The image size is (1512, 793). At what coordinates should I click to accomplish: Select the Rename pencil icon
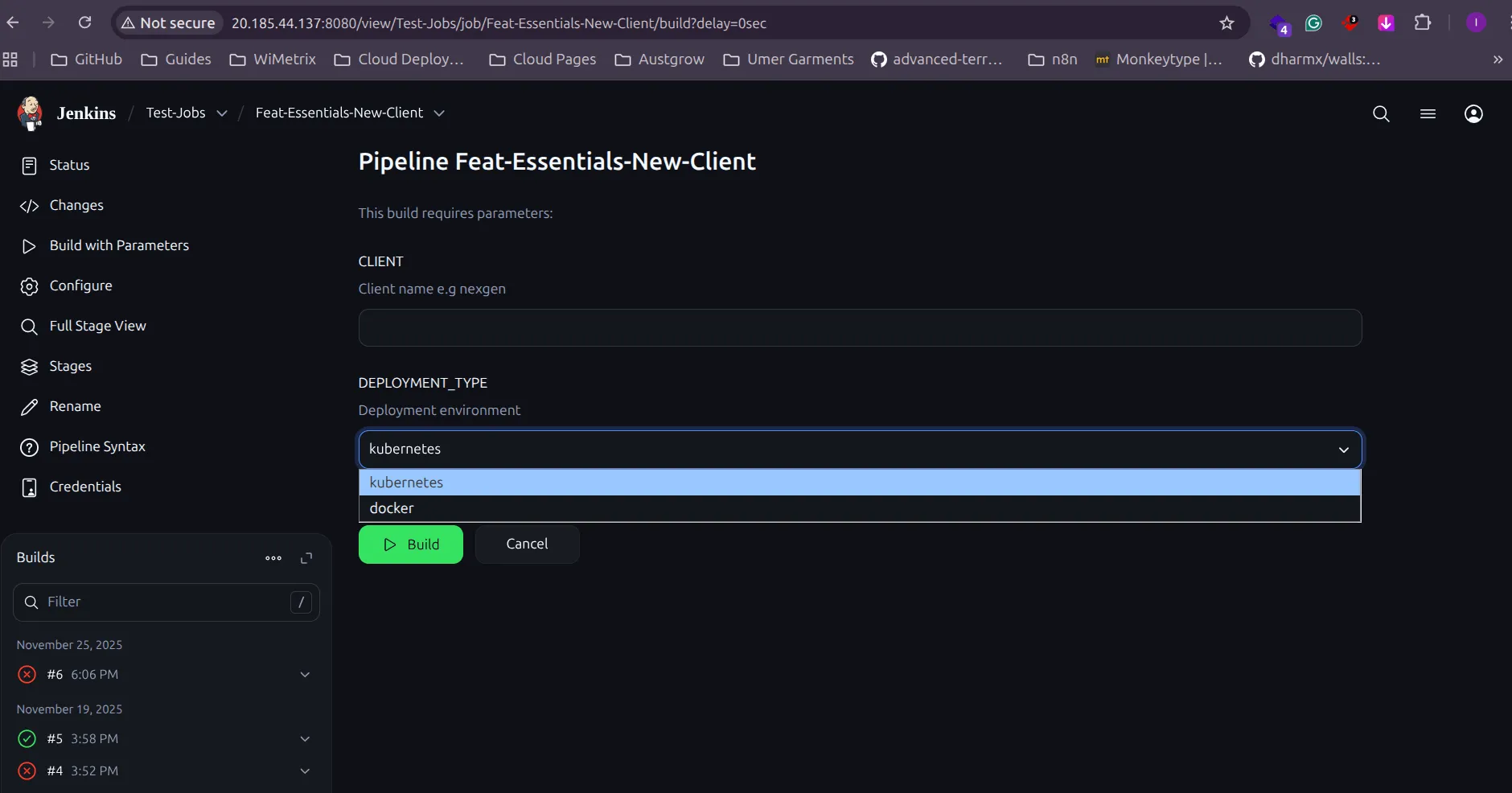click(x=28, y=407)
